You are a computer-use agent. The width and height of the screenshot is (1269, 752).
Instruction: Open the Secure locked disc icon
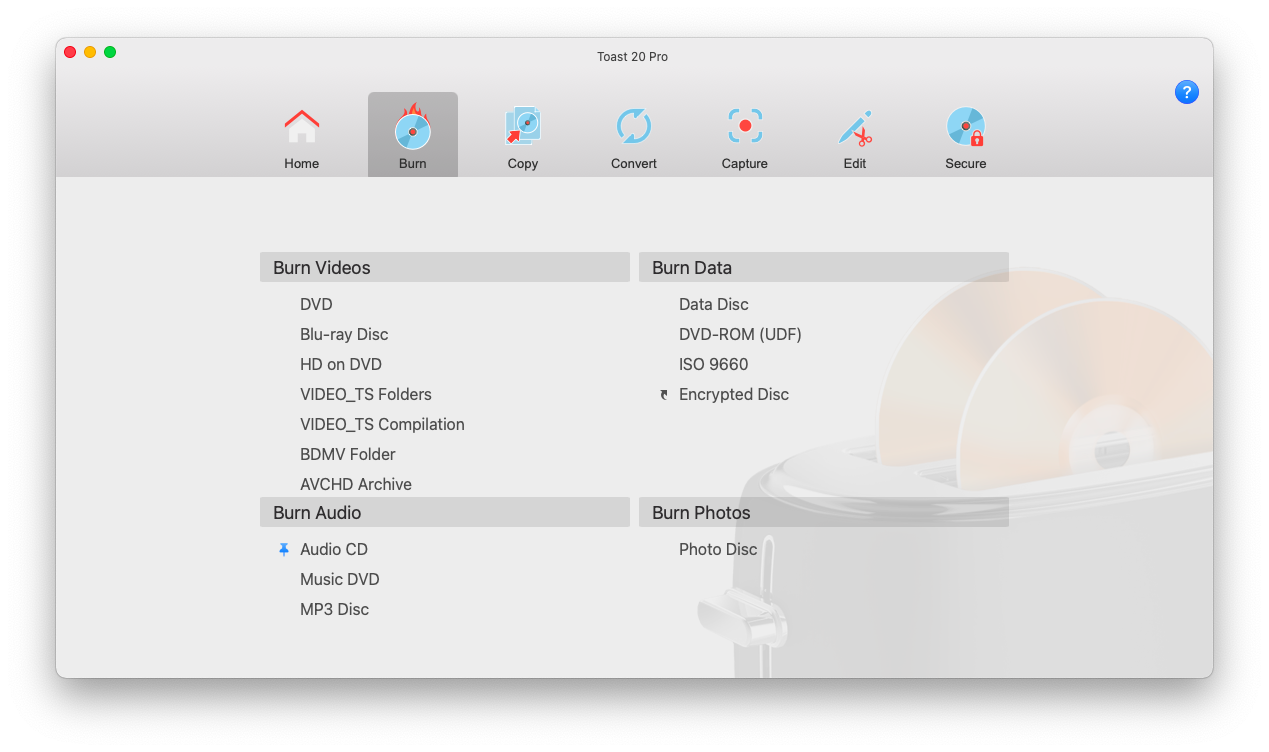click(966, 127)
